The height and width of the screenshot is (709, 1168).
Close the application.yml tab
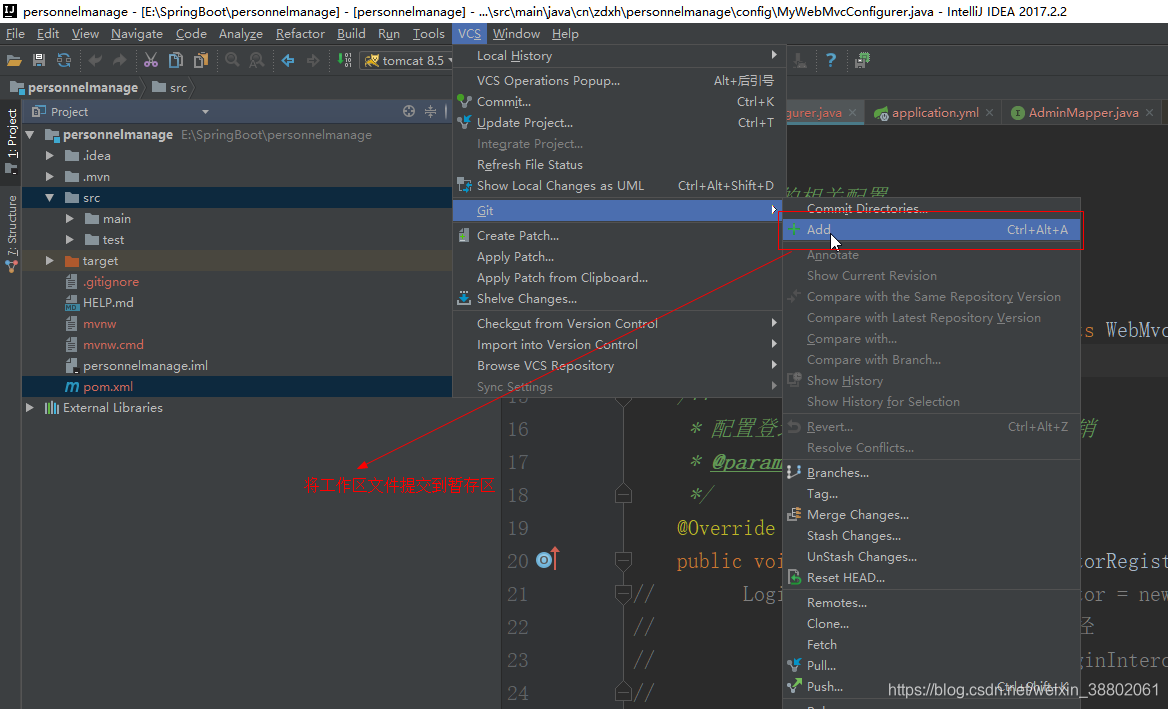989,112
